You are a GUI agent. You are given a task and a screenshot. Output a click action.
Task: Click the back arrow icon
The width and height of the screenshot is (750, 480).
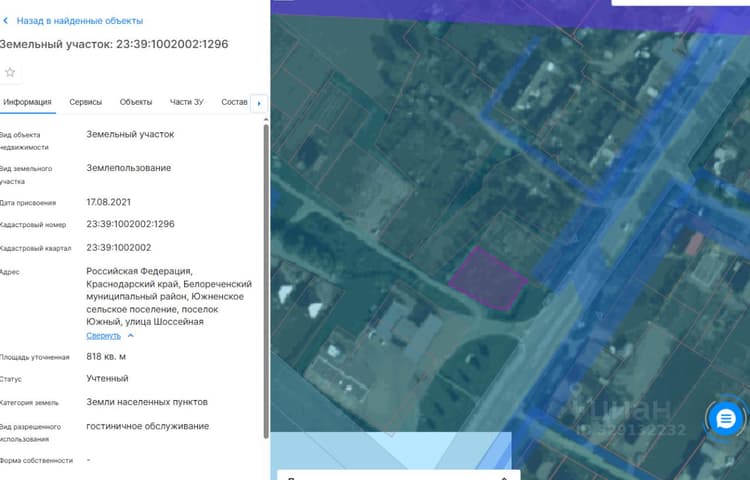click(x=6, y=21)
